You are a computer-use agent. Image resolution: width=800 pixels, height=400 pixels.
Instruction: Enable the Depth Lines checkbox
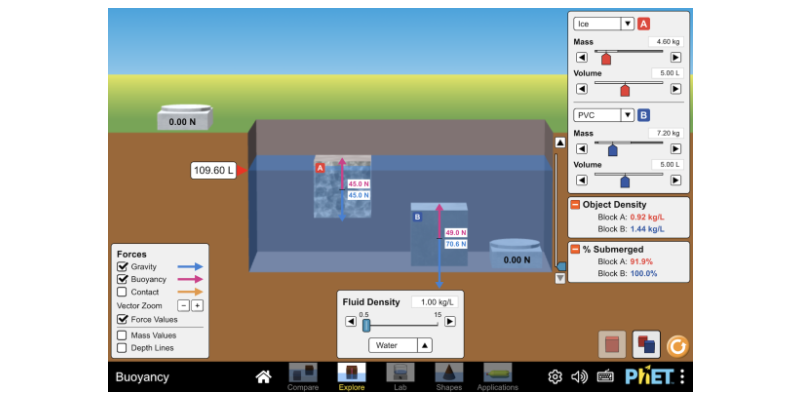tap(122, 348)
